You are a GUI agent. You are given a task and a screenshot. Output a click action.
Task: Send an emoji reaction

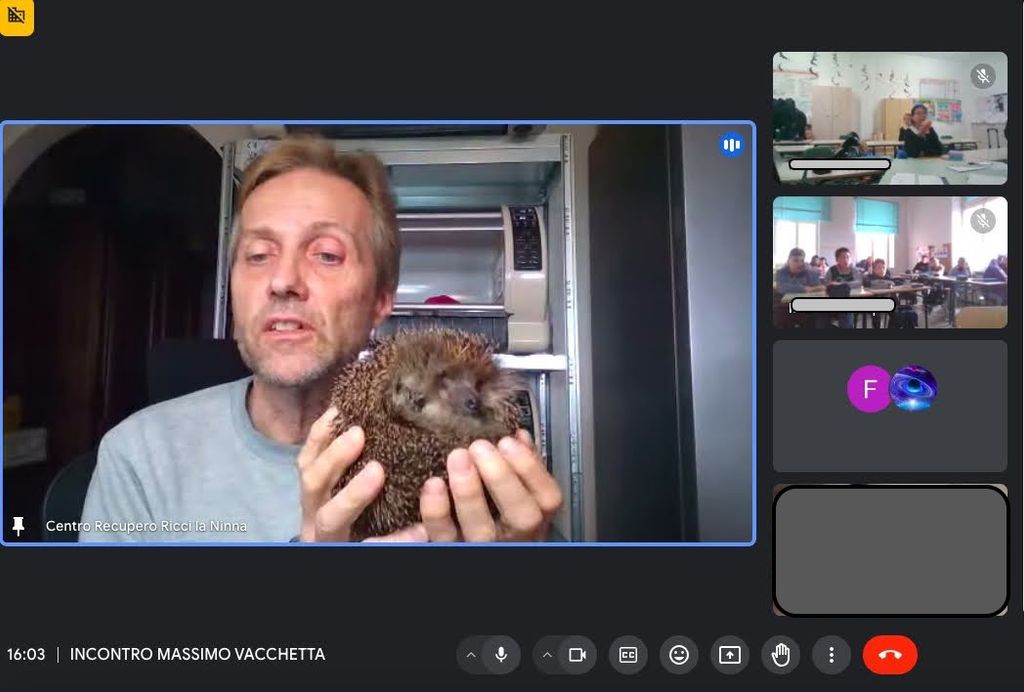click(x=679, y=655)
